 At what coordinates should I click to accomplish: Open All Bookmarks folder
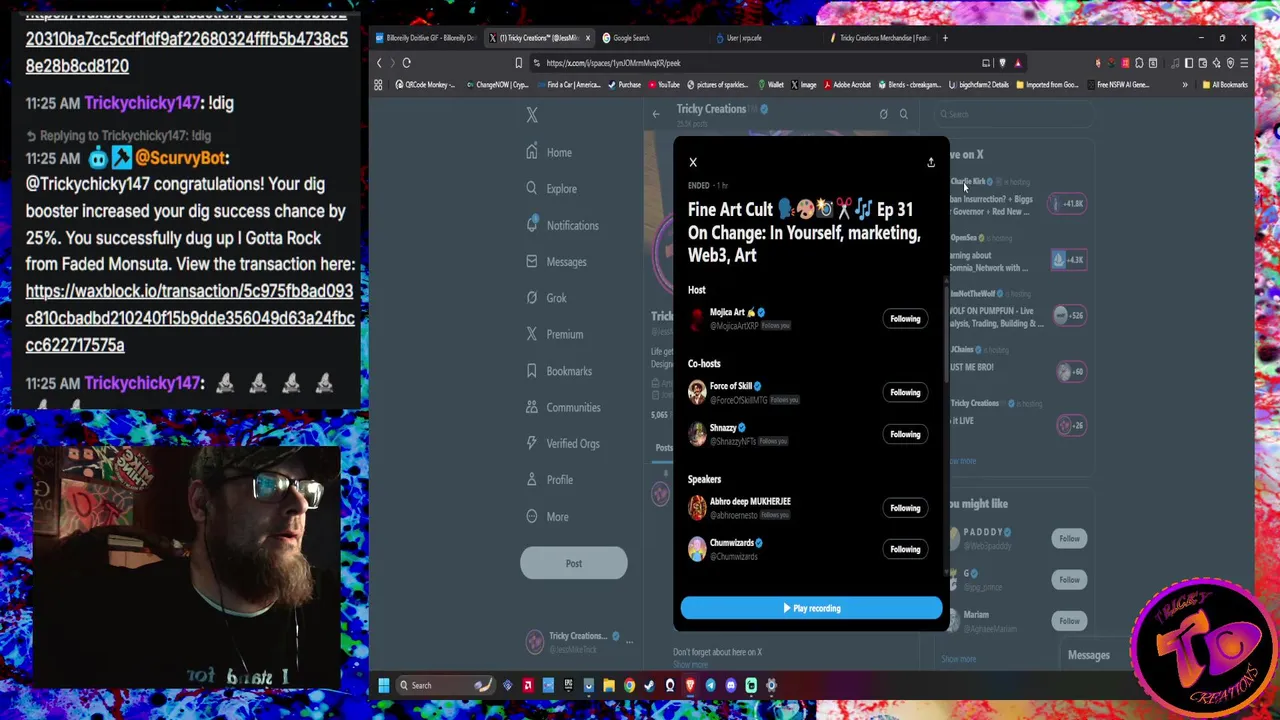pyautogui.click(x=1225, y=85)
